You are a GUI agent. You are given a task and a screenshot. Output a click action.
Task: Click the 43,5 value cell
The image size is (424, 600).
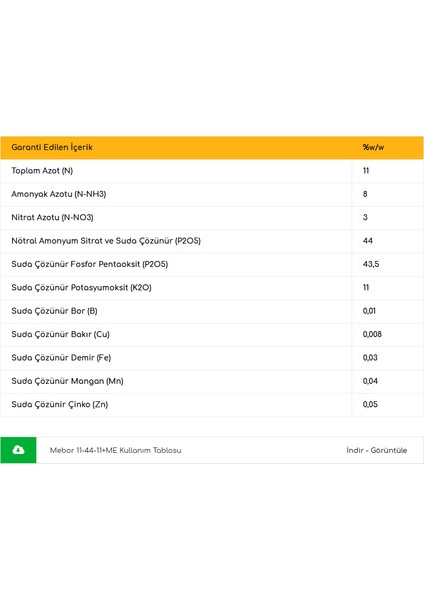[x=388, y=264]
